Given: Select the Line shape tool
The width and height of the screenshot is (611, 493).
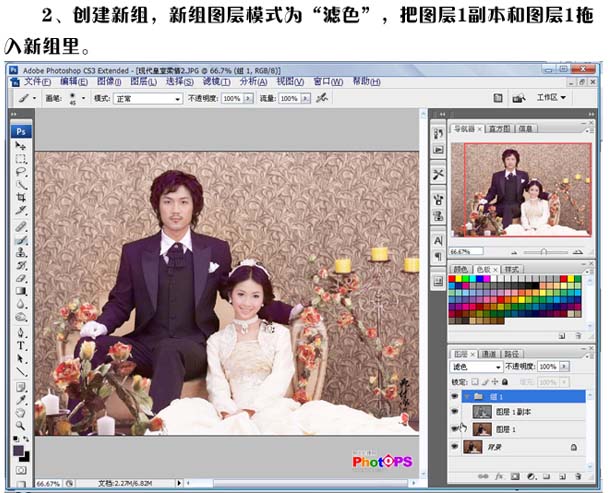Looking at the screenshot, I should [21, 371].
